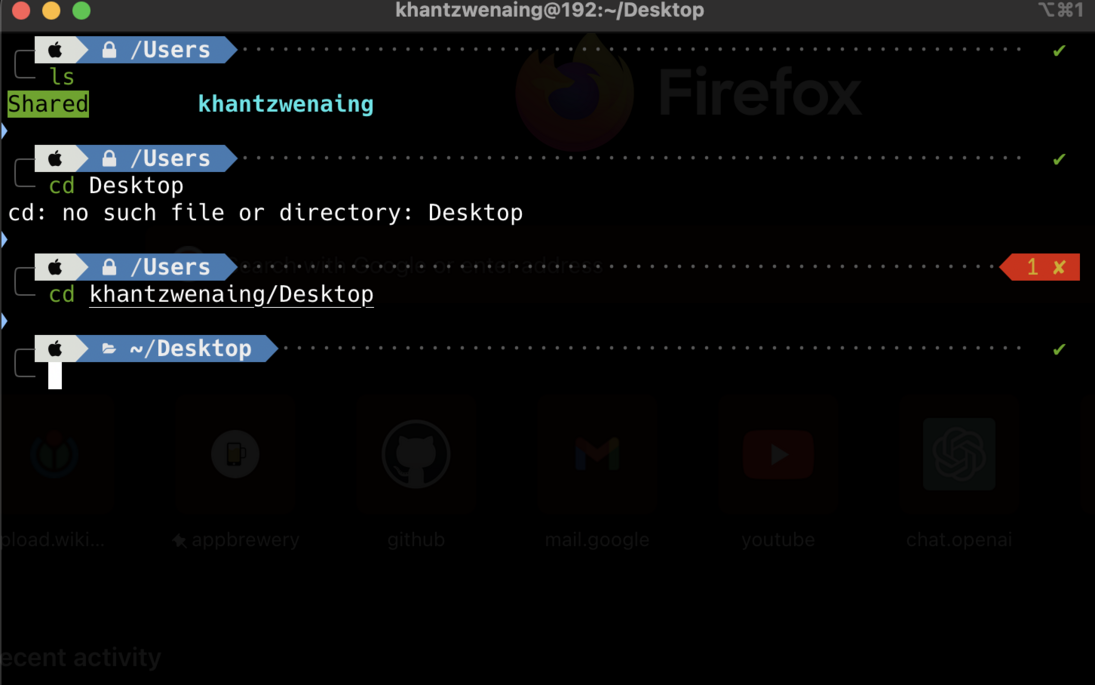Click the highlighted Shared directory name
Image resolution: width=1095 pixels, height=685 pixels.
pos(48,104)
